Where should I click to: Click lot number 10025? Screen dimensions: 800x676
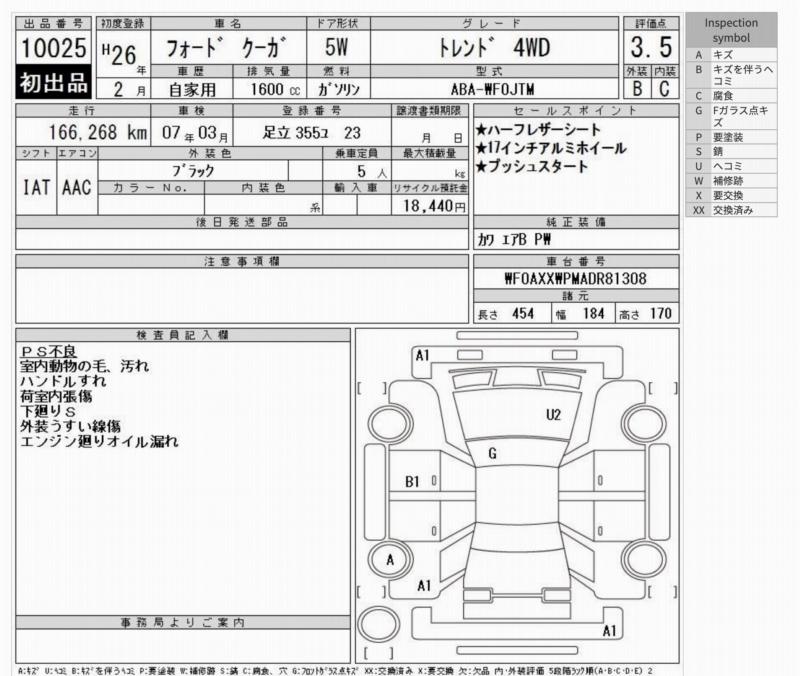(x=52, y=48)
